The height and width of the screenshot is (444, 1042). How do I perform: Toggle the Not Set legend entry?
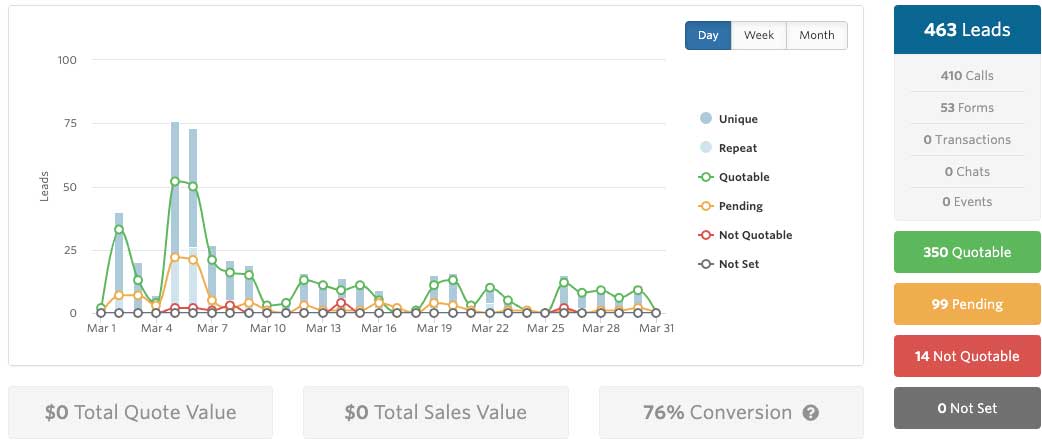pos(728,264)
